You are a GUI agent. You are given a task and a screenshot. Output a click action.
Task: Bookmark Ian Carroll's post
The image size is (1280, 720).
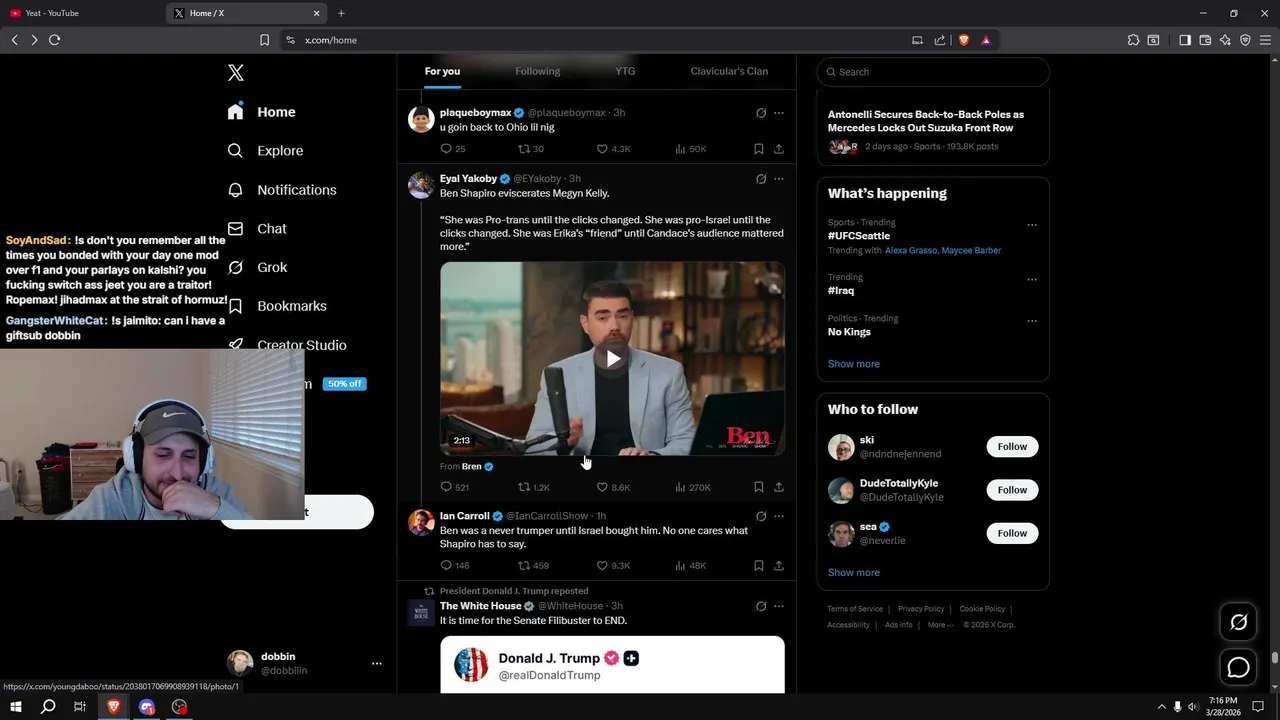tap(758, 565)
